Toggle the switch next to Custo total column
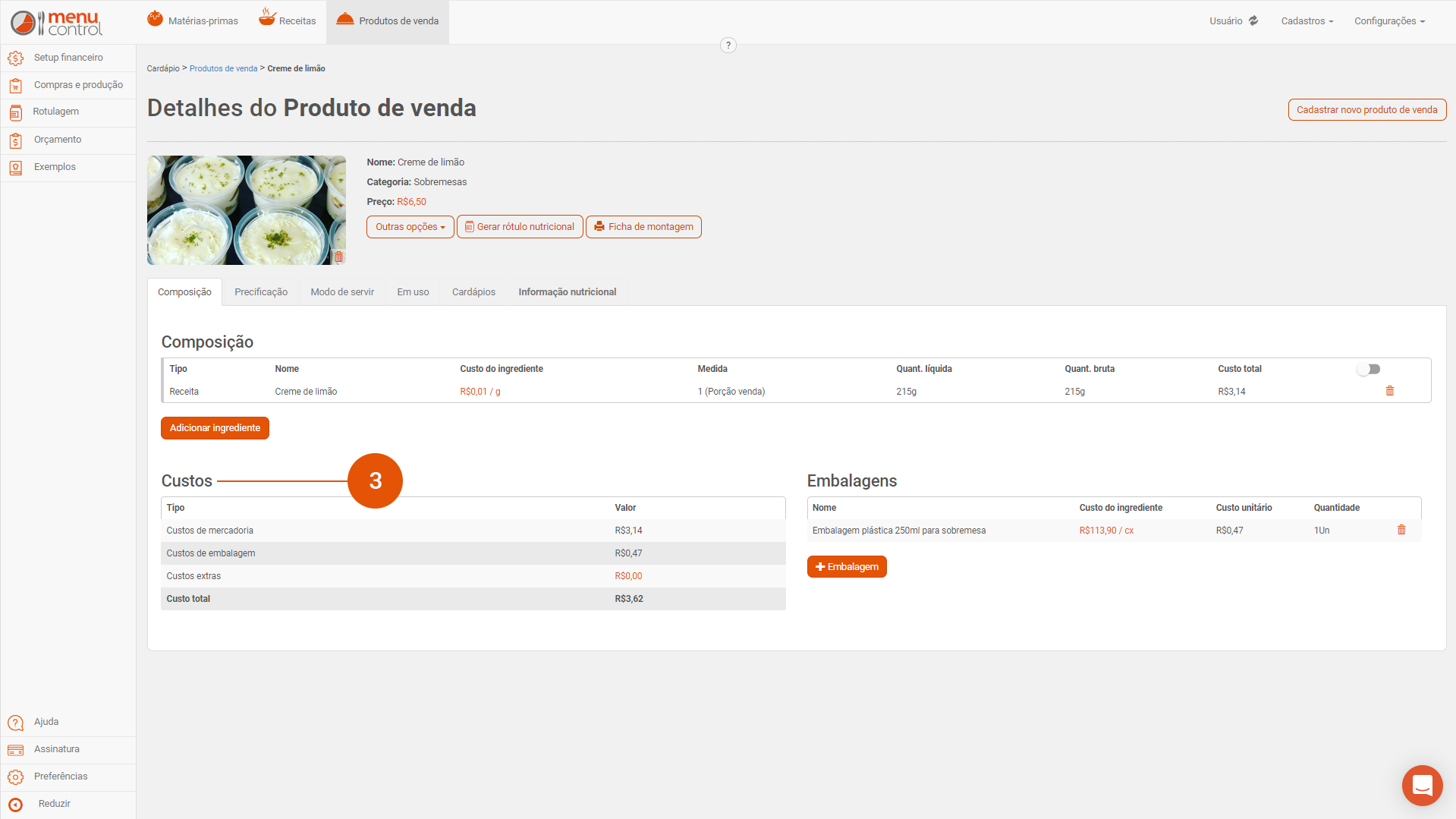 1369,369
